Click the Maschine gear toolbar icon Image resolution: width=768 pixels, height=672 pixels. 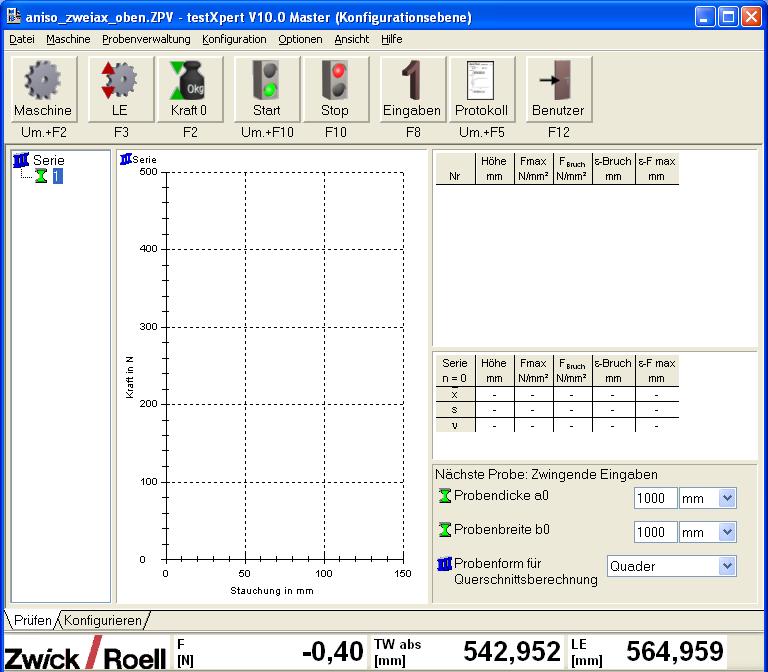(x=42, y=89)
